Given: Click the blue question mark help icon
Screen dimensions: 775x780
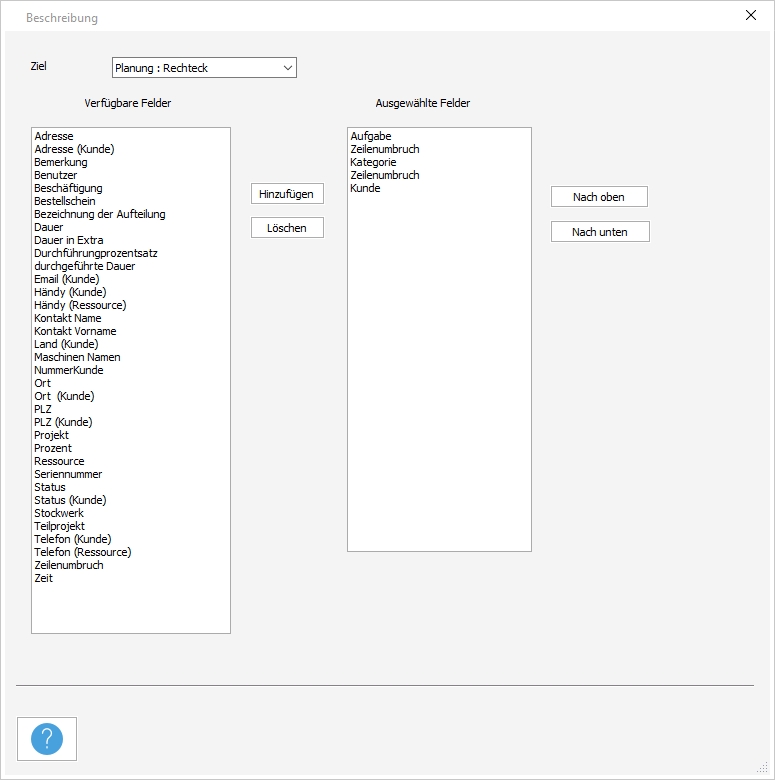Looking at the screenshot, I should point(47,739).
